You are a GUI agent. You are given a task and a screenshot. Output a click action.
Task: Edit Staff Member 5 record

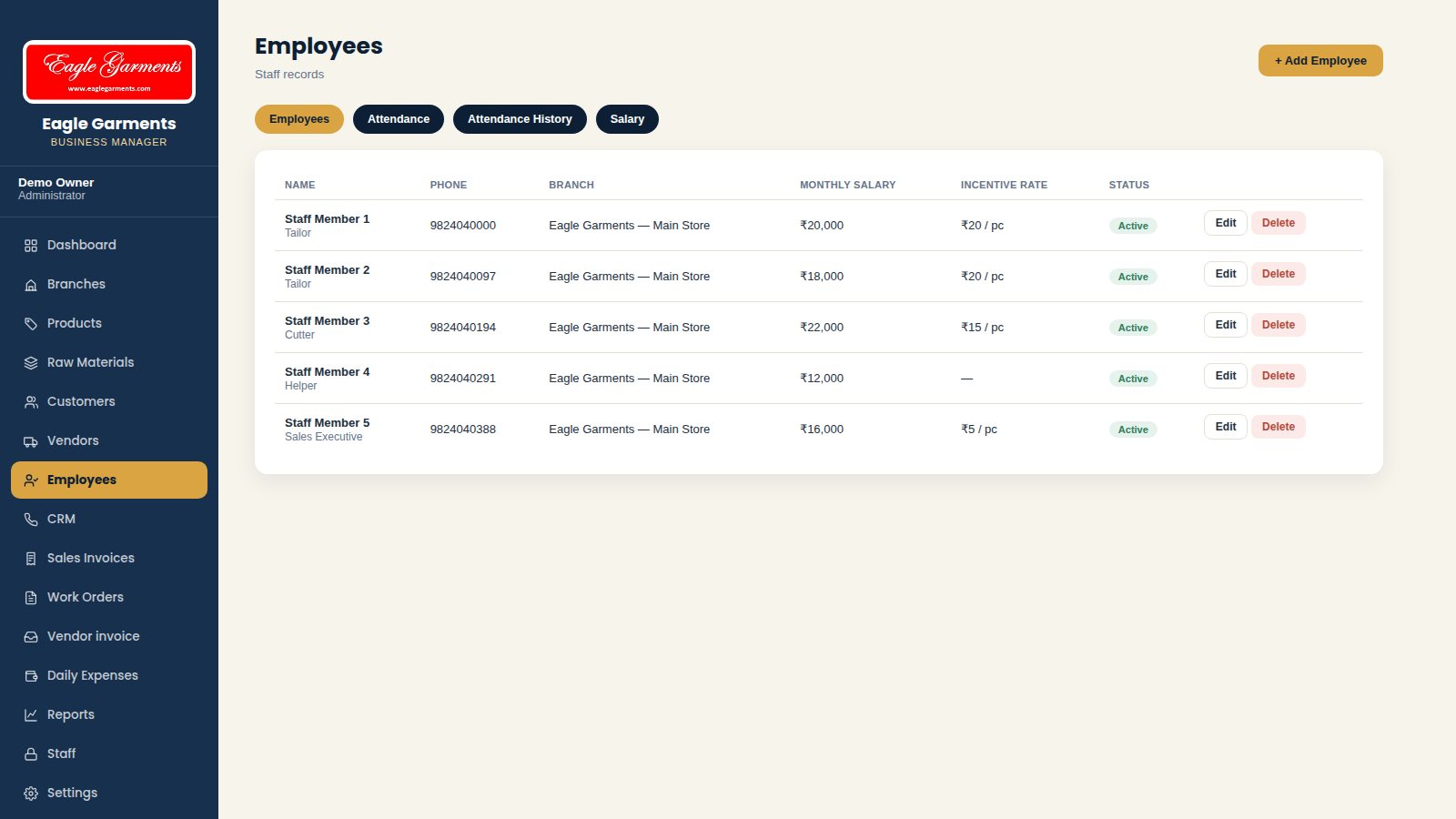[1226, 427]
